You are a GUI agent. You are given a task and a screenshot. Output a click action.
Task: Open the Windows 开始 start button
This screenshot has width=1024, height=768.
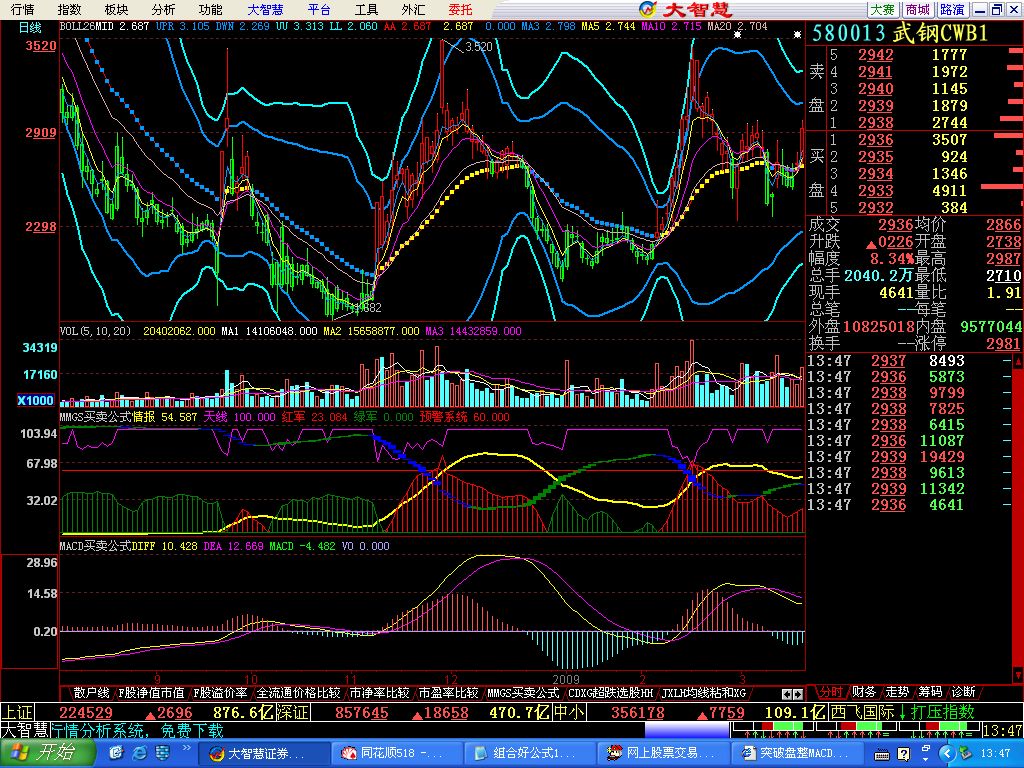(48, 753)
